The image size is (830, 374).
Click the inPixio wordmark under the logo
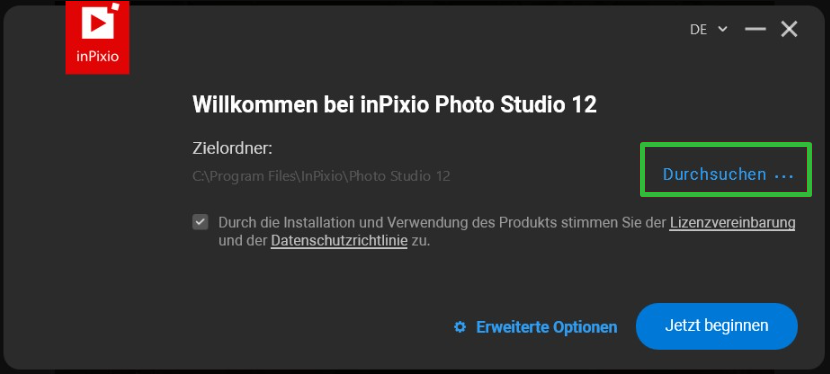(x=97, y=57)
